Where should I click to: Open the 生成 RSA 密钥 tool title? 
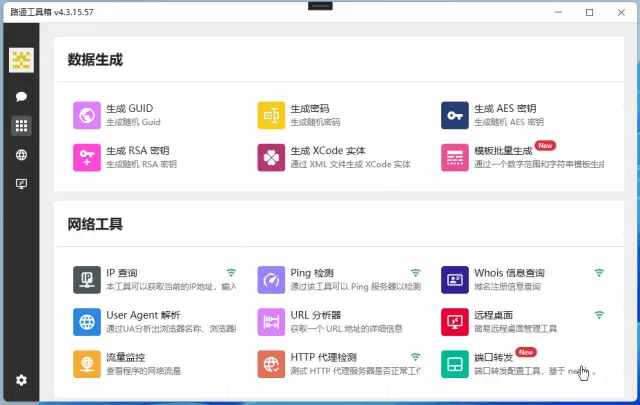pos(138,151)
